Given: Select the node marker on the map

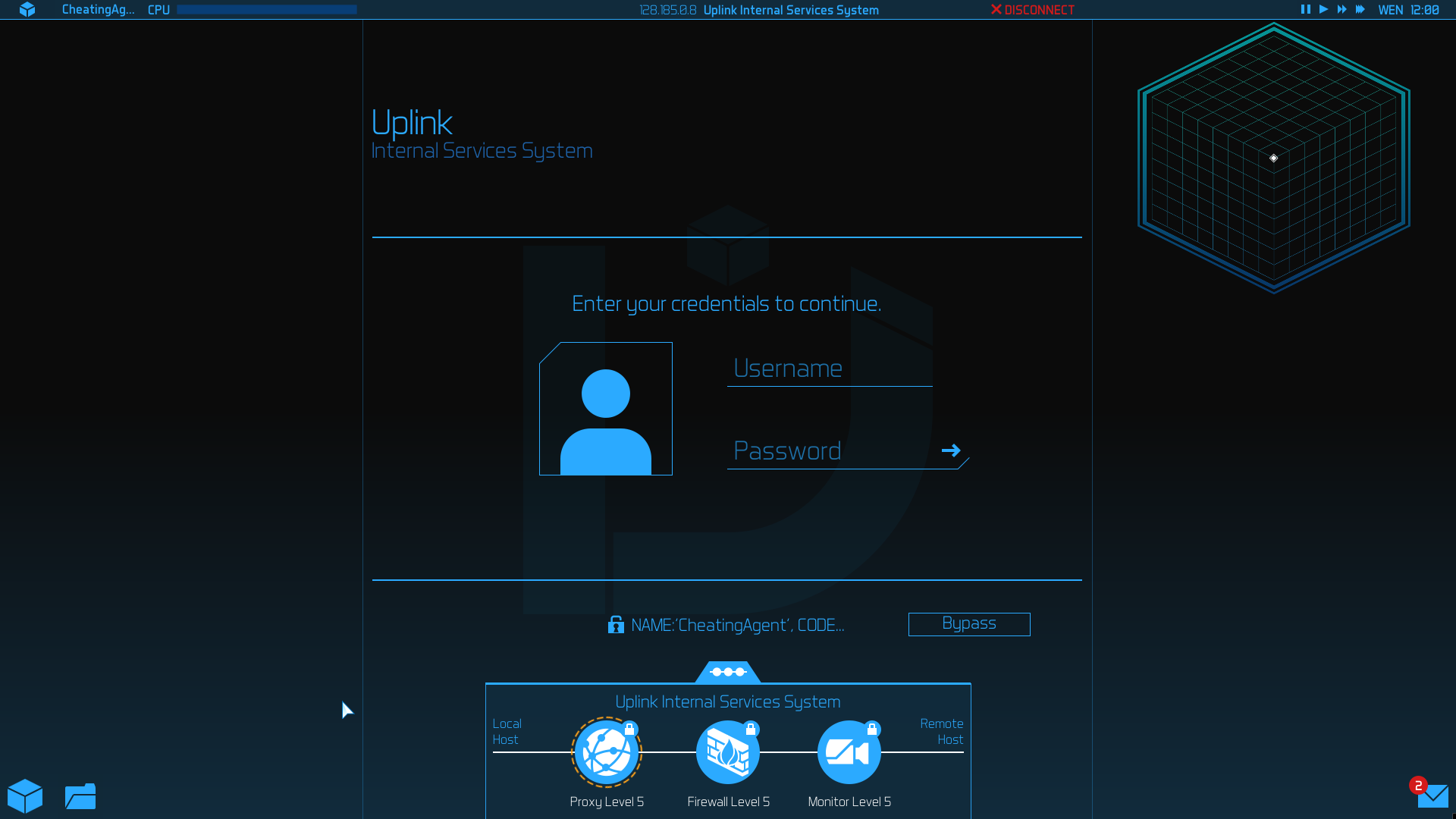Looking at the screenshot, I should point(1274,158).
